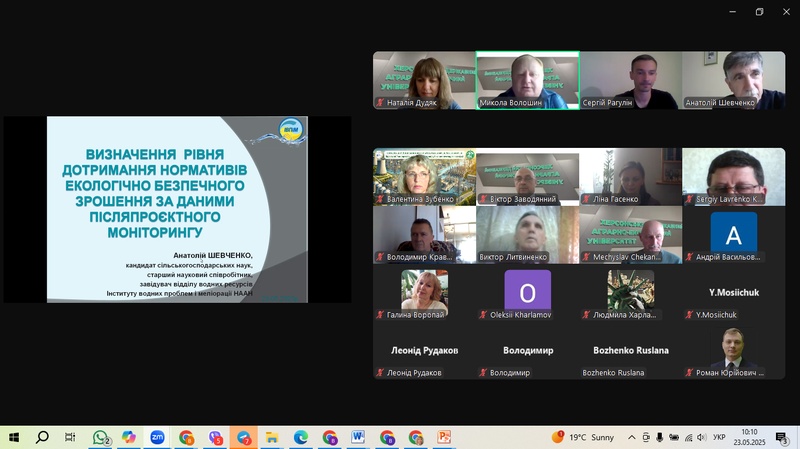Open Microsoft Edge from the taskbar
800x449 pixels.
[x=301, y=437]
